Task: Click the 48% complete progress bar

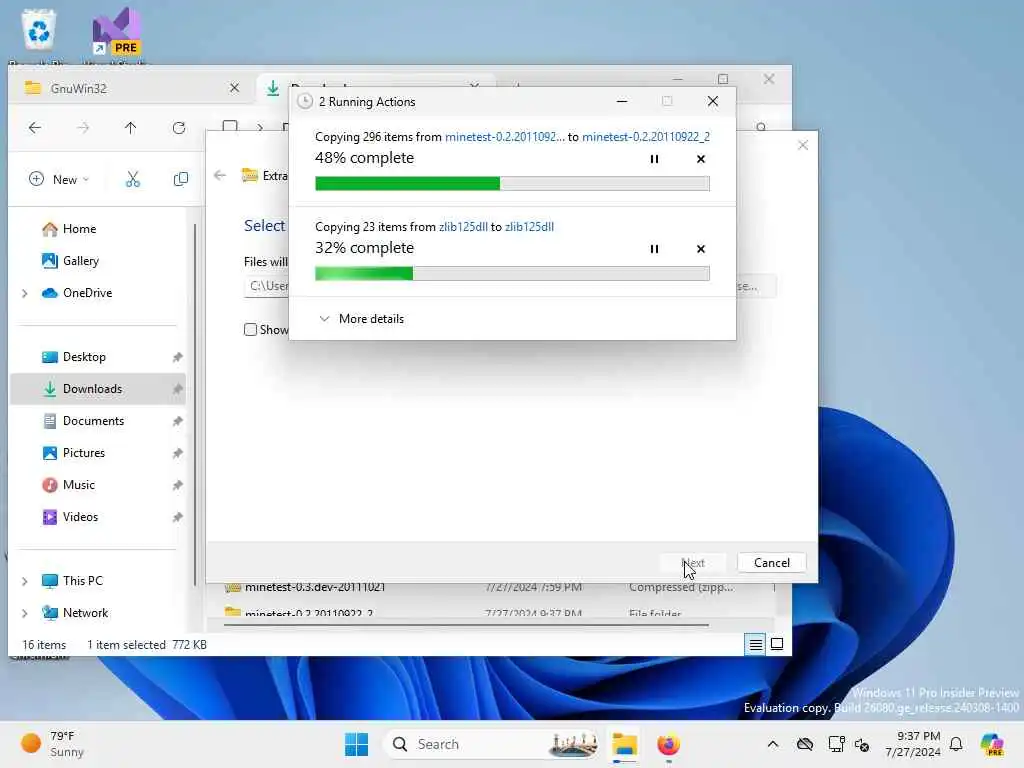Action: pos(512,184)
